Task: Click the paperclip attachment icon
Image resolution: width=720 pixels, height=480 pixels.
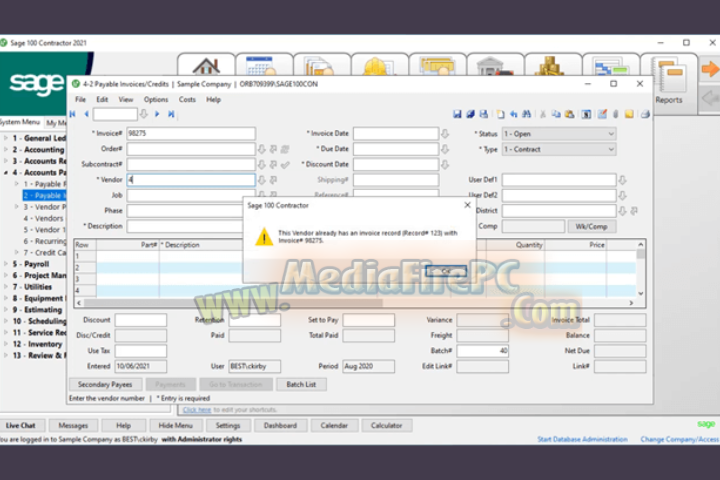Action: [x=616, y=114]
